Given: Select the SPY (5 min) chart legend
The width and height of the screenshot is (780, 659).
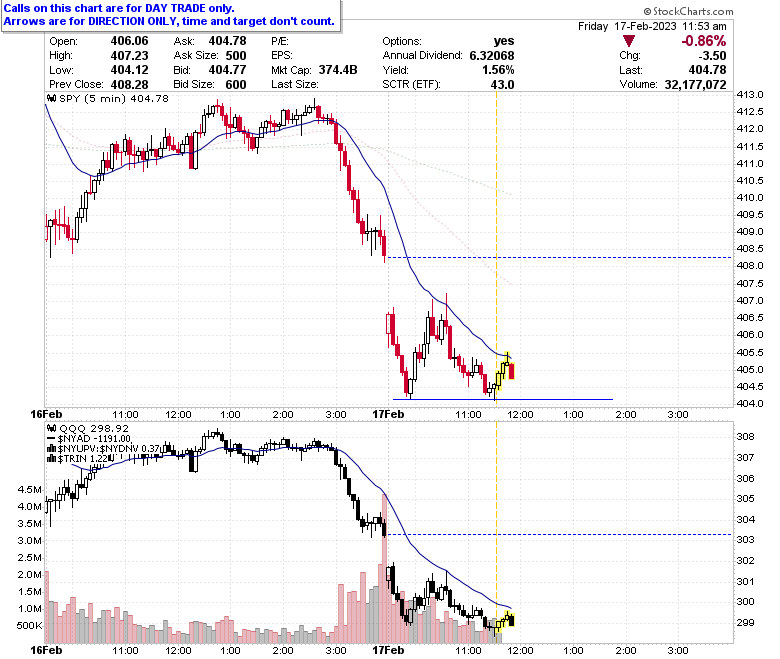Looking at the screenshot, I should coord(114,98).
